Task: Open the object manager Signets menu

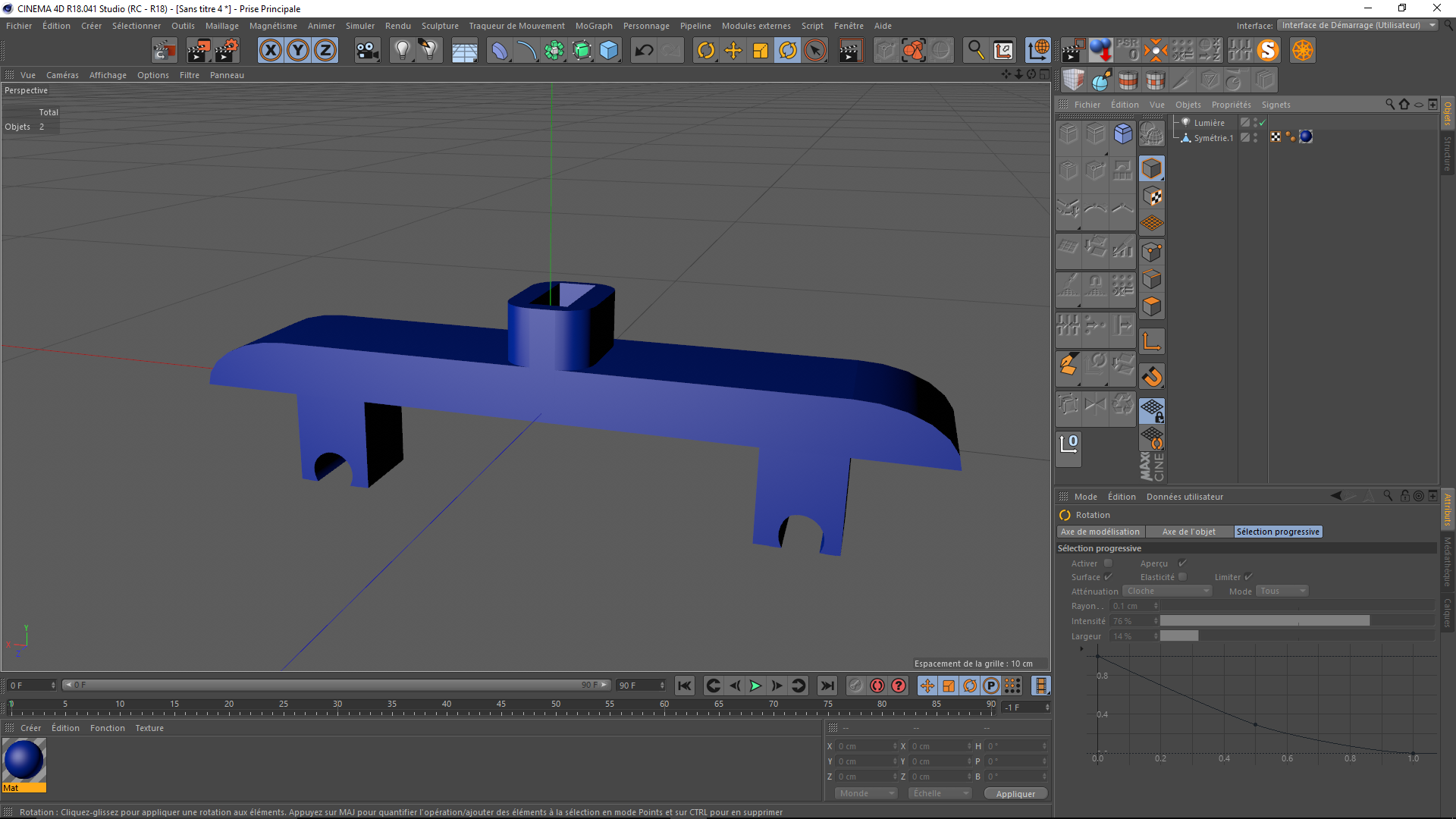Action: (x=1276, y=105)
